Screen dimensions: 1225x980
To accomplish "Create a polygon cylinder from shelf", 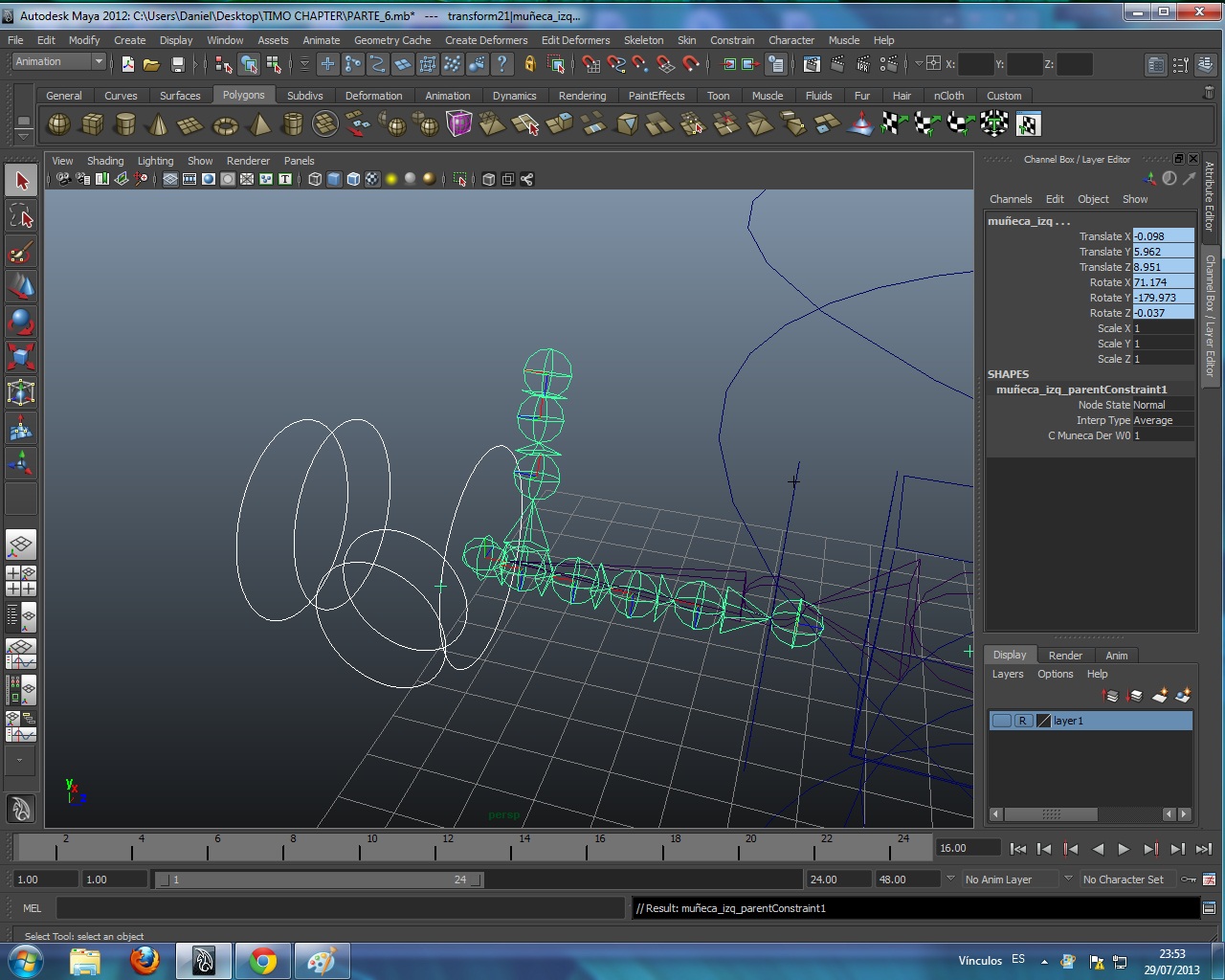I will 124,124.
